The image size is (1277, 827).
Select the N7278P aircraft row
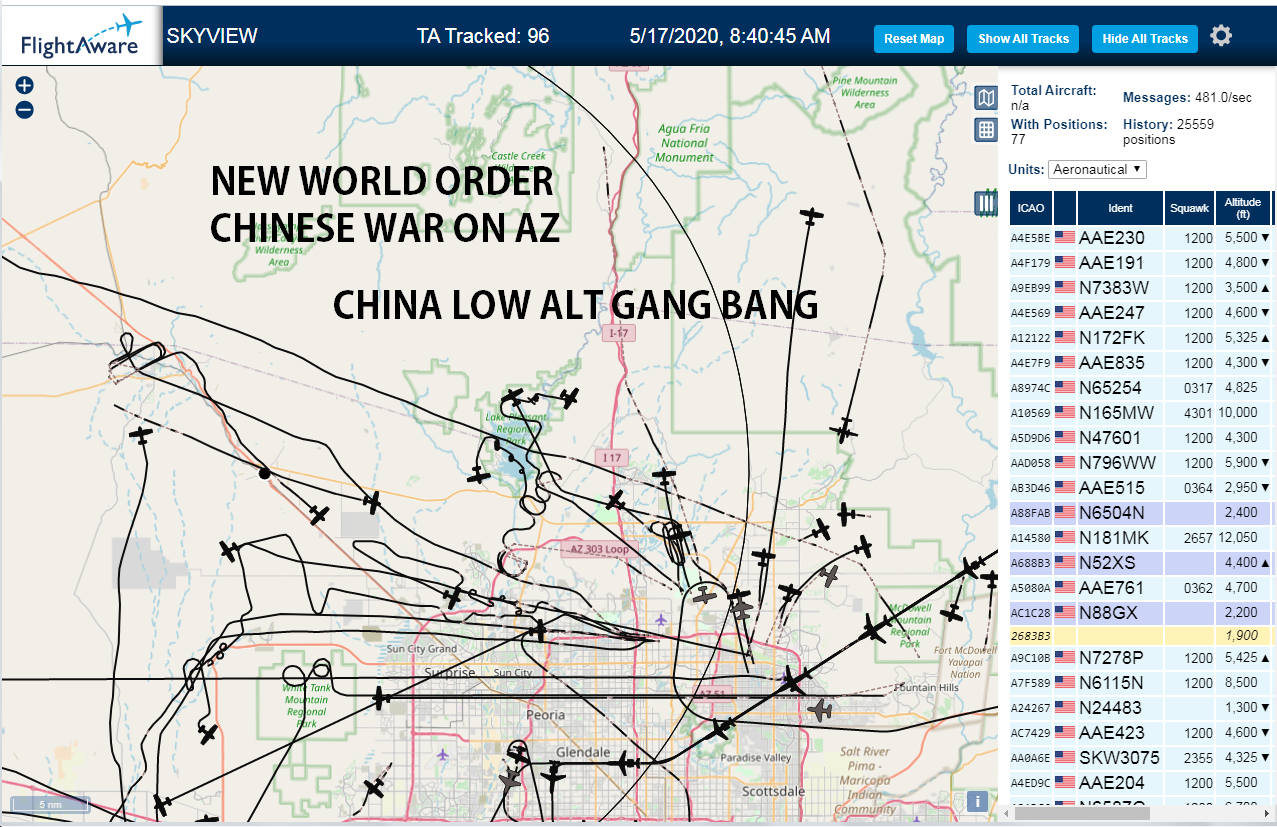tap(1141, 658)
